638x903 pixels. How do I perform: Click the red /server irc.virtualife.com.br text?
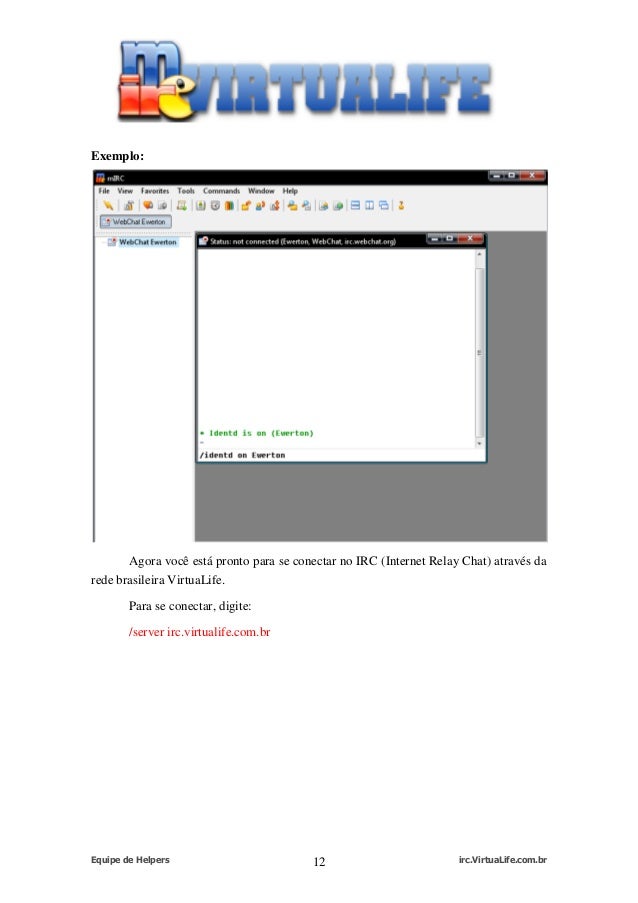coord(199,632)
